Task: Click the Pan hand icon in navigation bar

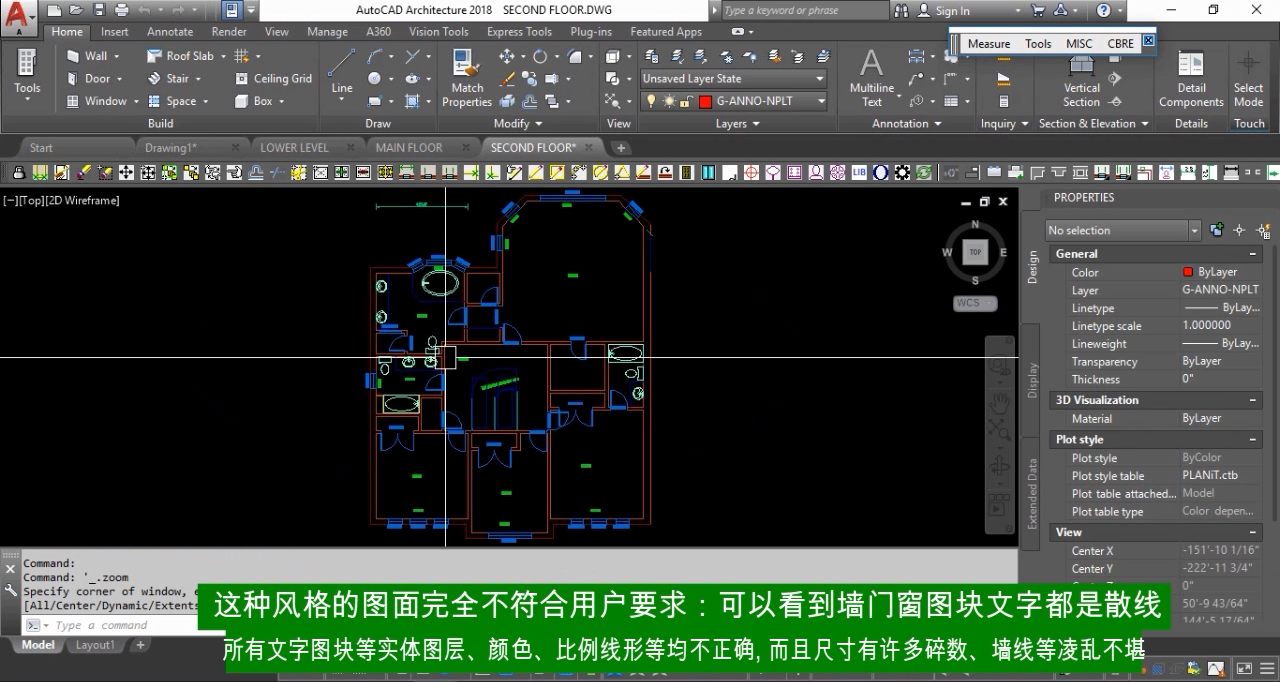Action: (1000, 402)
